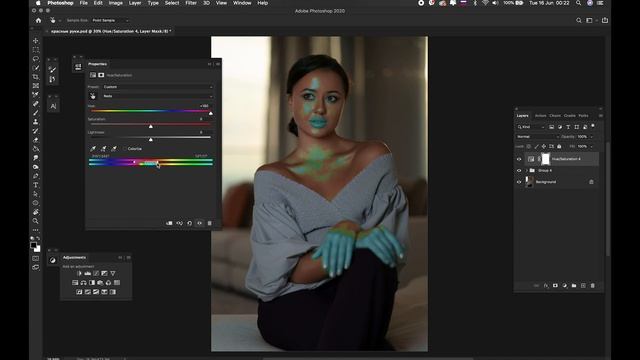The width and height of the screenshot is (640, 360).
Task: Toggle filter for pixel layers
Action: (x=551, y=127)
